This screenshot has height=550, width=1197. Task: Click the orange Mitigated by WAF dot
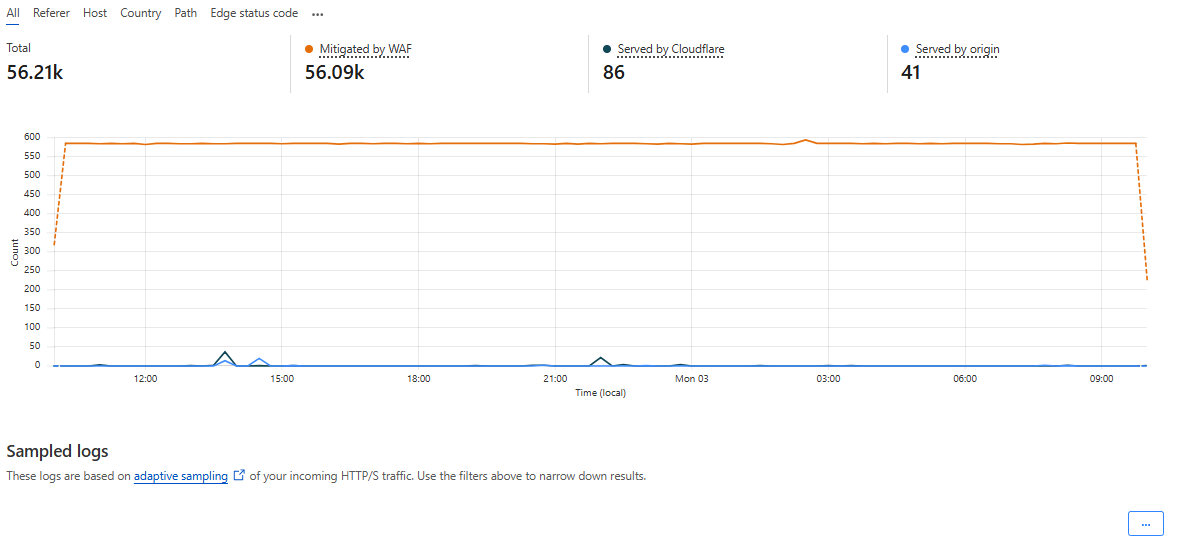tap(310, 49)
